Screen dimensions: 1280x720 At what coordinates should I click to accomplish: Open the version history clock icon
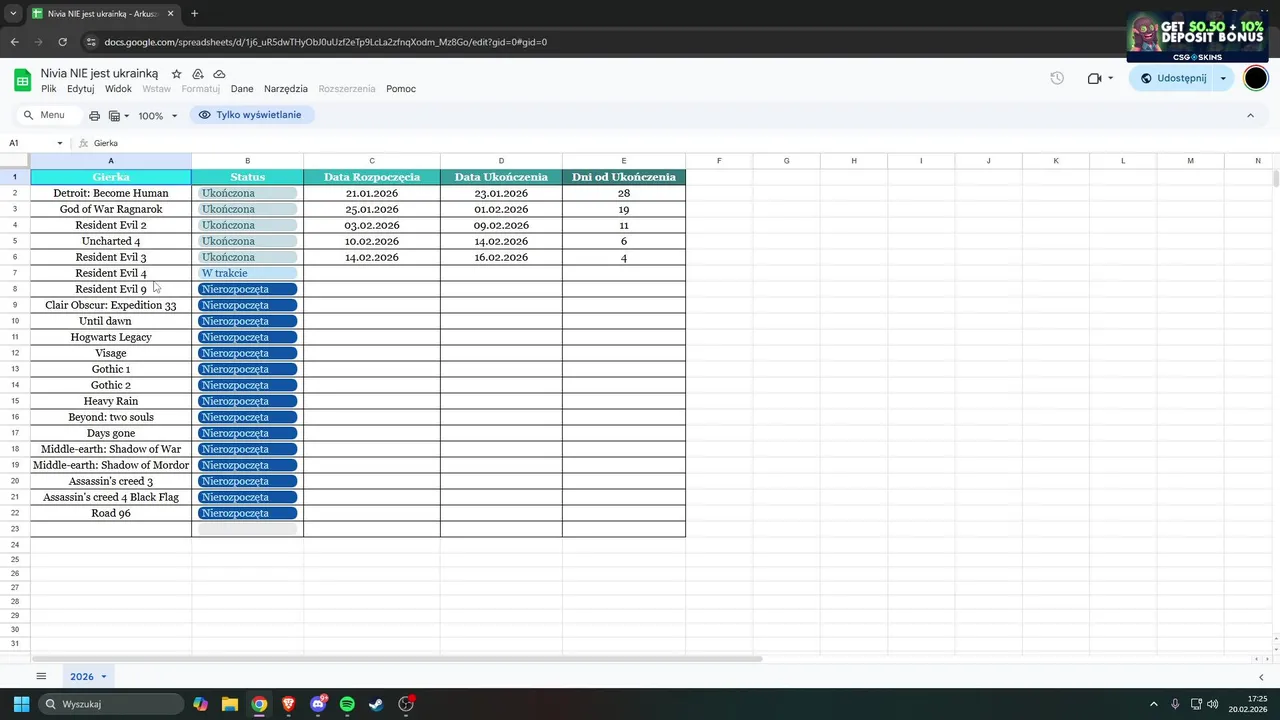click(1057, 78)
